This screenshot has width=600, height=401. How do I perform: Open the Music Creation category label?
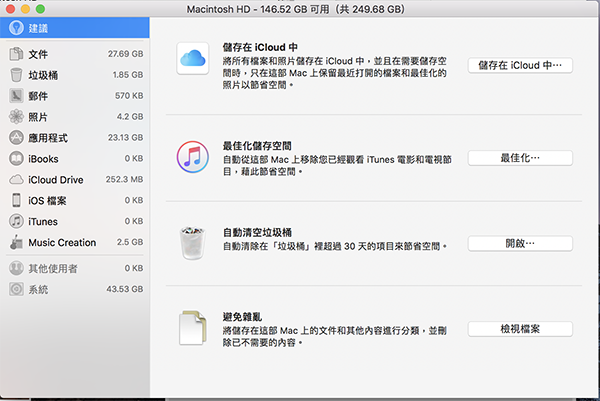click(62, 243)
